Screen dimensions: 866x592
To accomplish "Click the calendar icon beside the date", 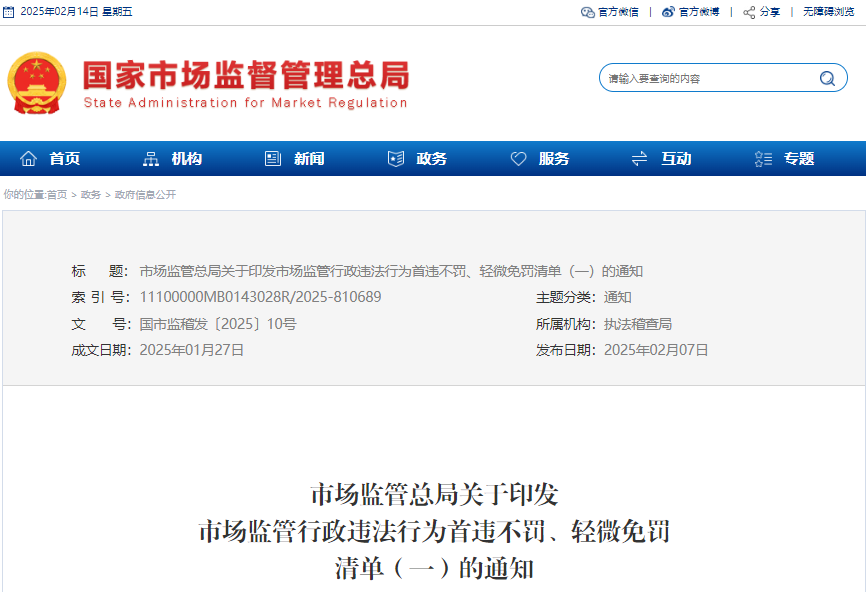I will click(8, 12).
